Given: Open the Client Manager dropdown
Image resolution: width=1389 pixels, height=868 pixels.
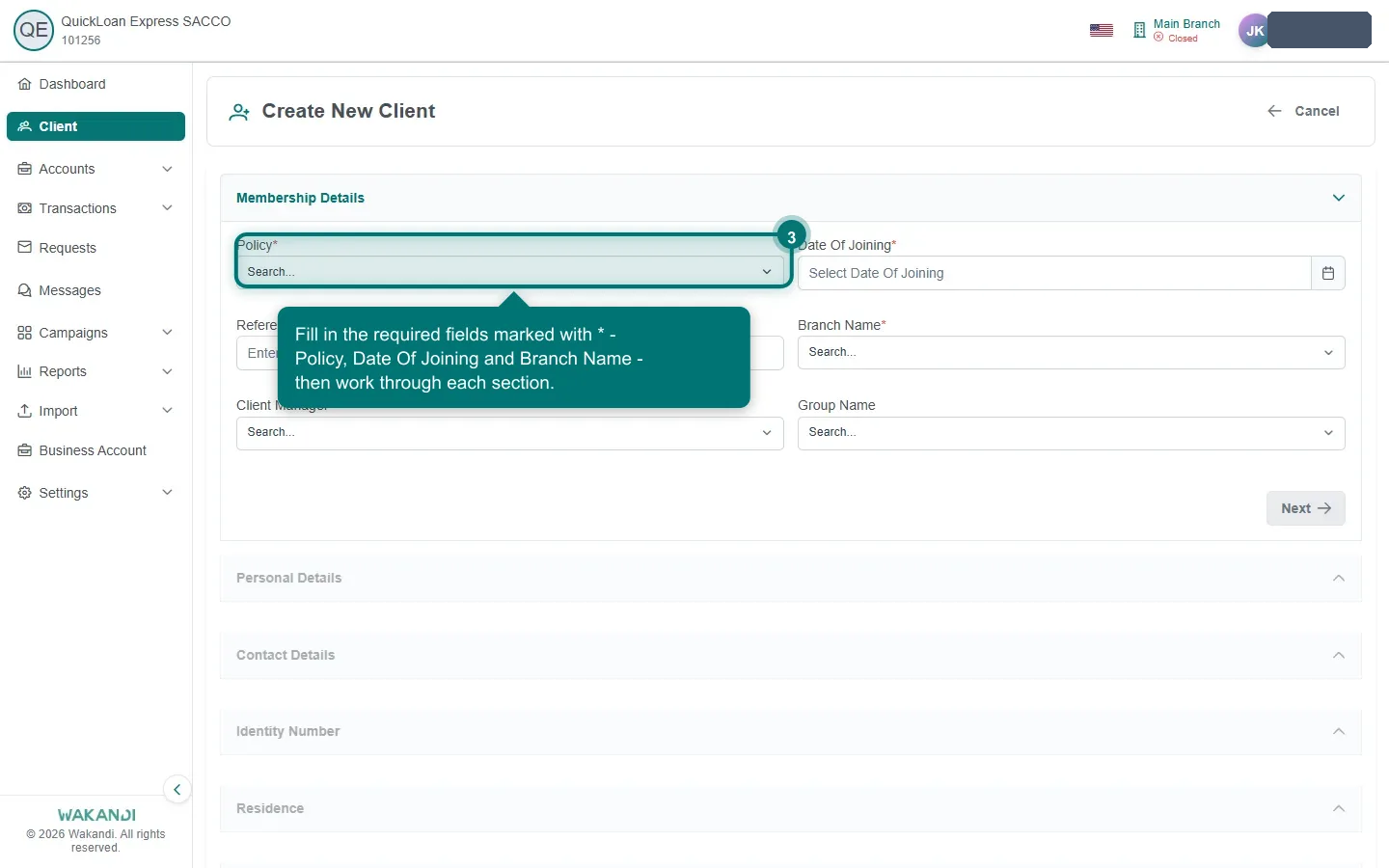Looking at the screenshot, I should 510,433.
